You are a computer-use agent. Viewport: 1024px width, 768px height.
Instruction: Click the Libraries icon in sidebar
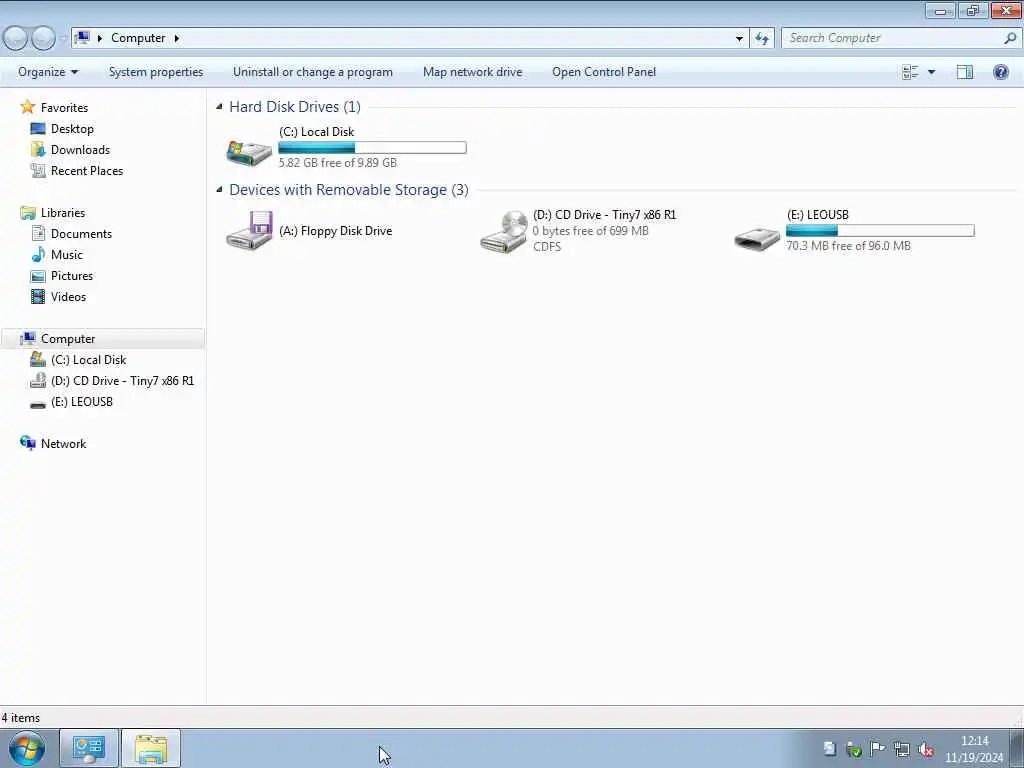click(x=27, y=213)
